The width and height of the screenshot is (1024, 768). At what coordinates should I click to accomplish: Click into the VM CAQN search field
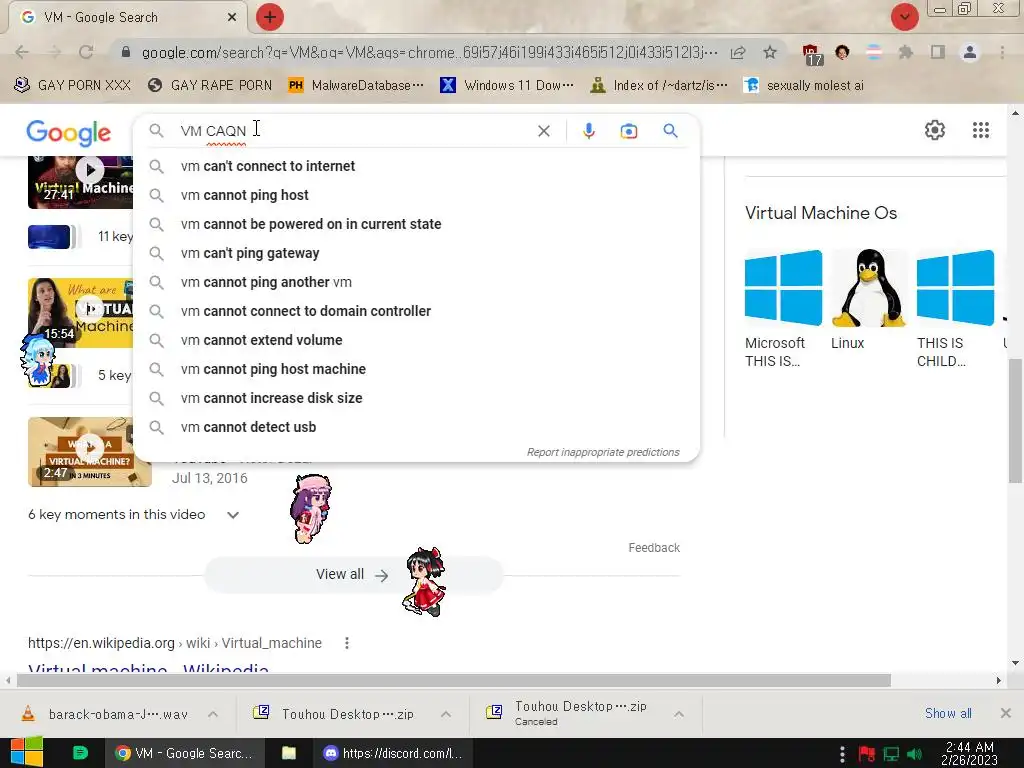353,131
